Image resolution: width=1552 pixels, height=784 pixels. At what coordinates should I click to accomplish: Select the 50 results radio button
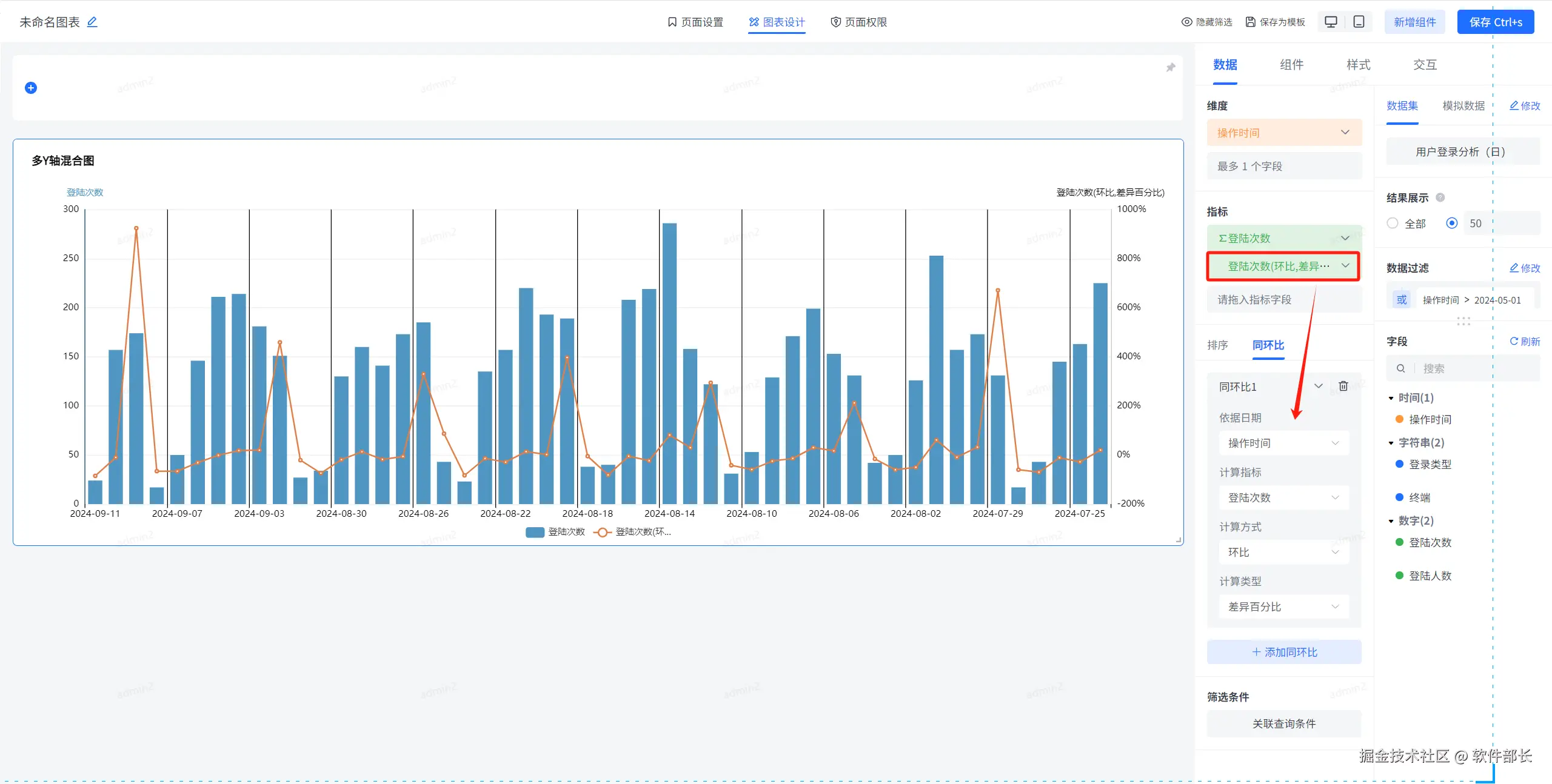pyautogui.click(x=1451, y=223)
